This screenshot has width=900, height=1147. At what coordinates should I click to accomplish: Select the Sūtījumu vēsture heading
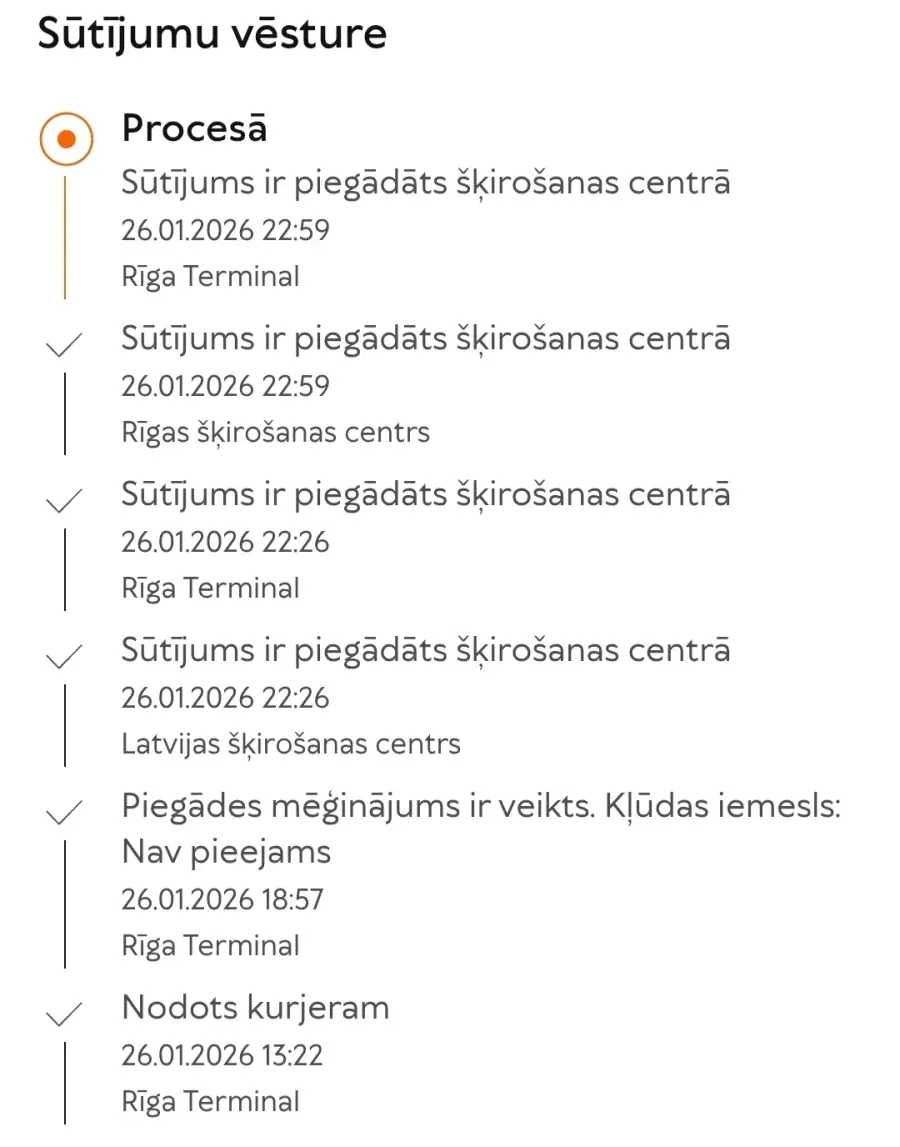tap(212, 35)
